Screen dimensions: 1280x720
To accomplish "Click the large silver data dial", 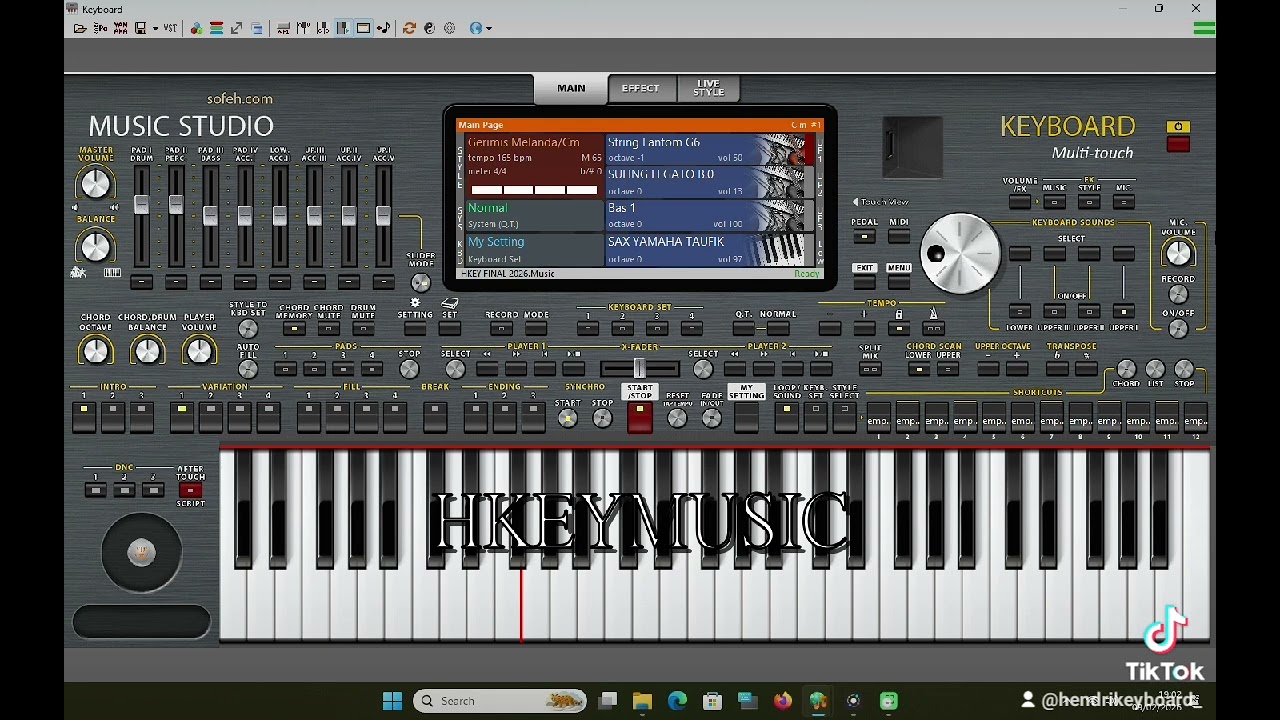I will 959,253.
